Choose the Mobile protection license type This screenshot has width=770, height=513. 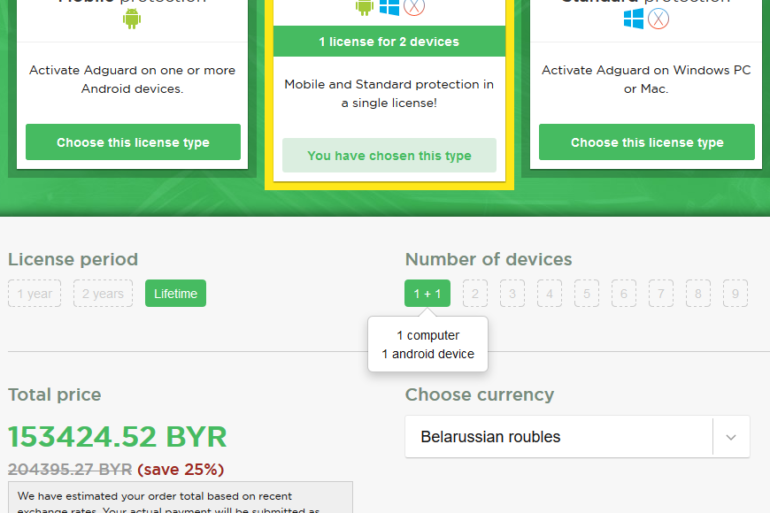[133, 142]
